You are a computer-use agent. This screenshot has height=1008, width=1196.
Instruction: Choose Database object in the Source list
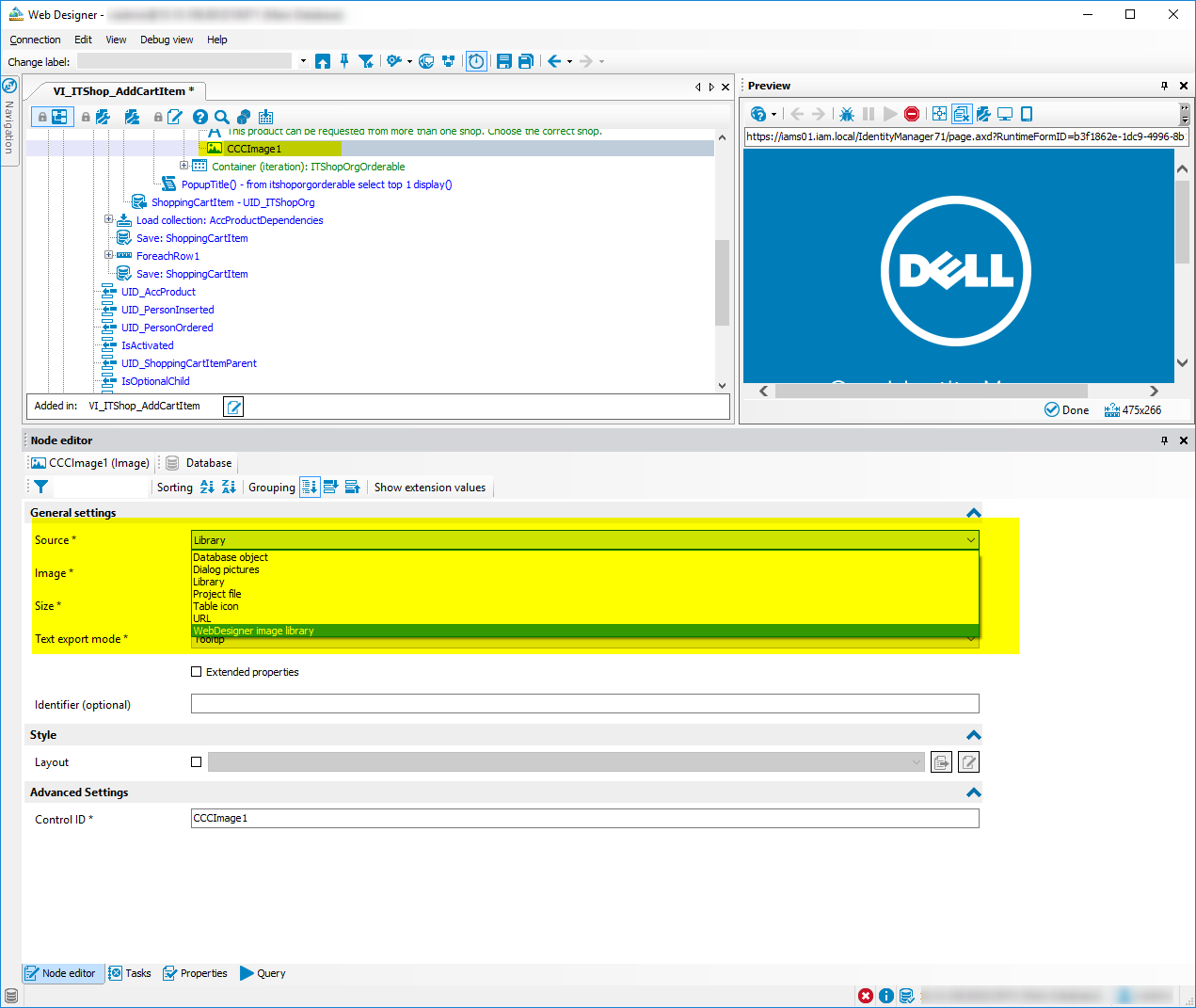[x=584, y=557]
